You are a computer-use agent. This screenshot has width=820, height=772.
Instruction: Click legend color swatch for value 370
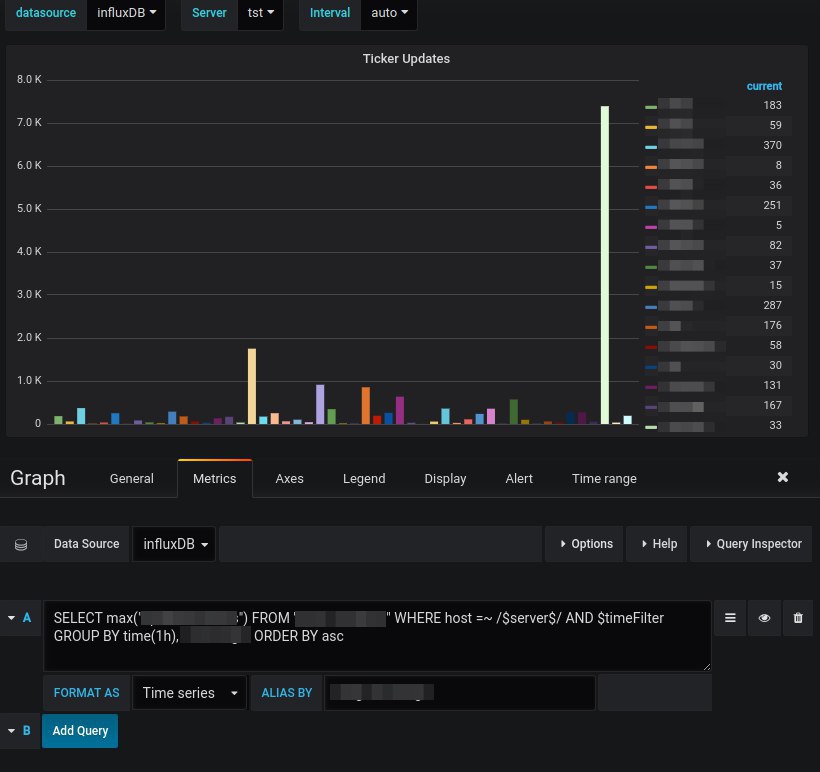click(651, 147)
